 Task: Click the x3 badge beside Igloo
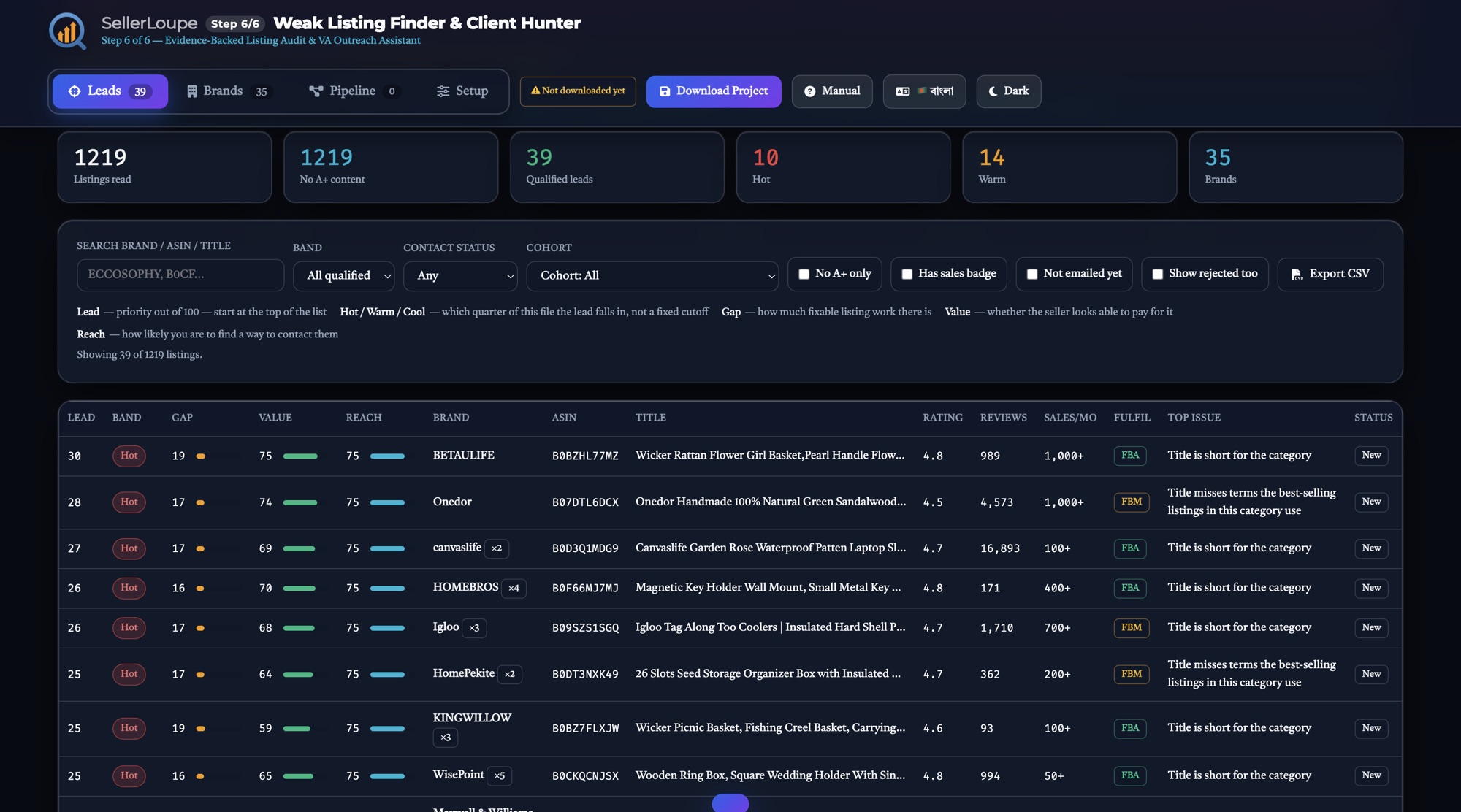pyautogui.click(x=475, y=628)
